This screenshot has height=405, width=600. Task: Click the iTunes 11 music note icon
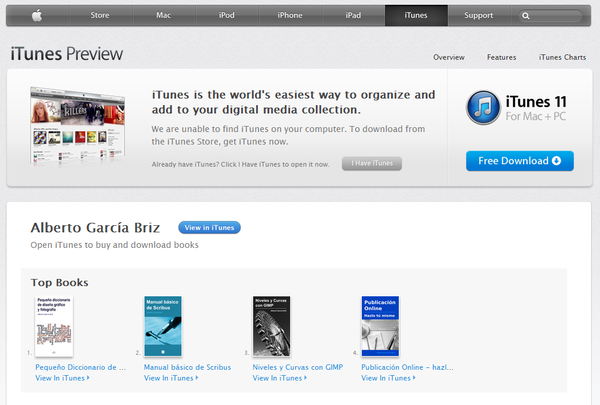point(483,108)
